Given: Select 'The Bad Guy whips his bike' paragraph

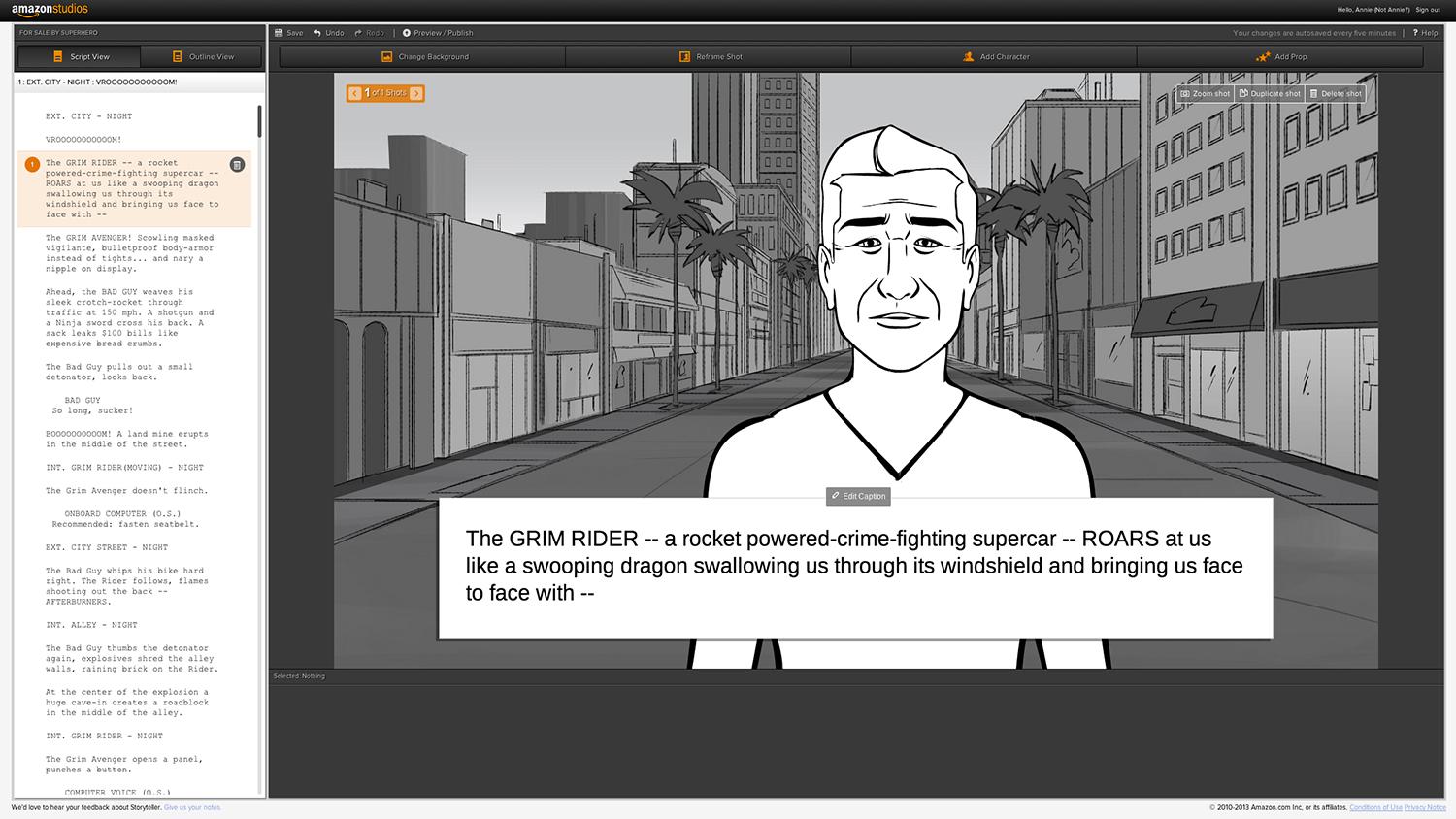Looking at the screenshot, I should click(126, 586).
